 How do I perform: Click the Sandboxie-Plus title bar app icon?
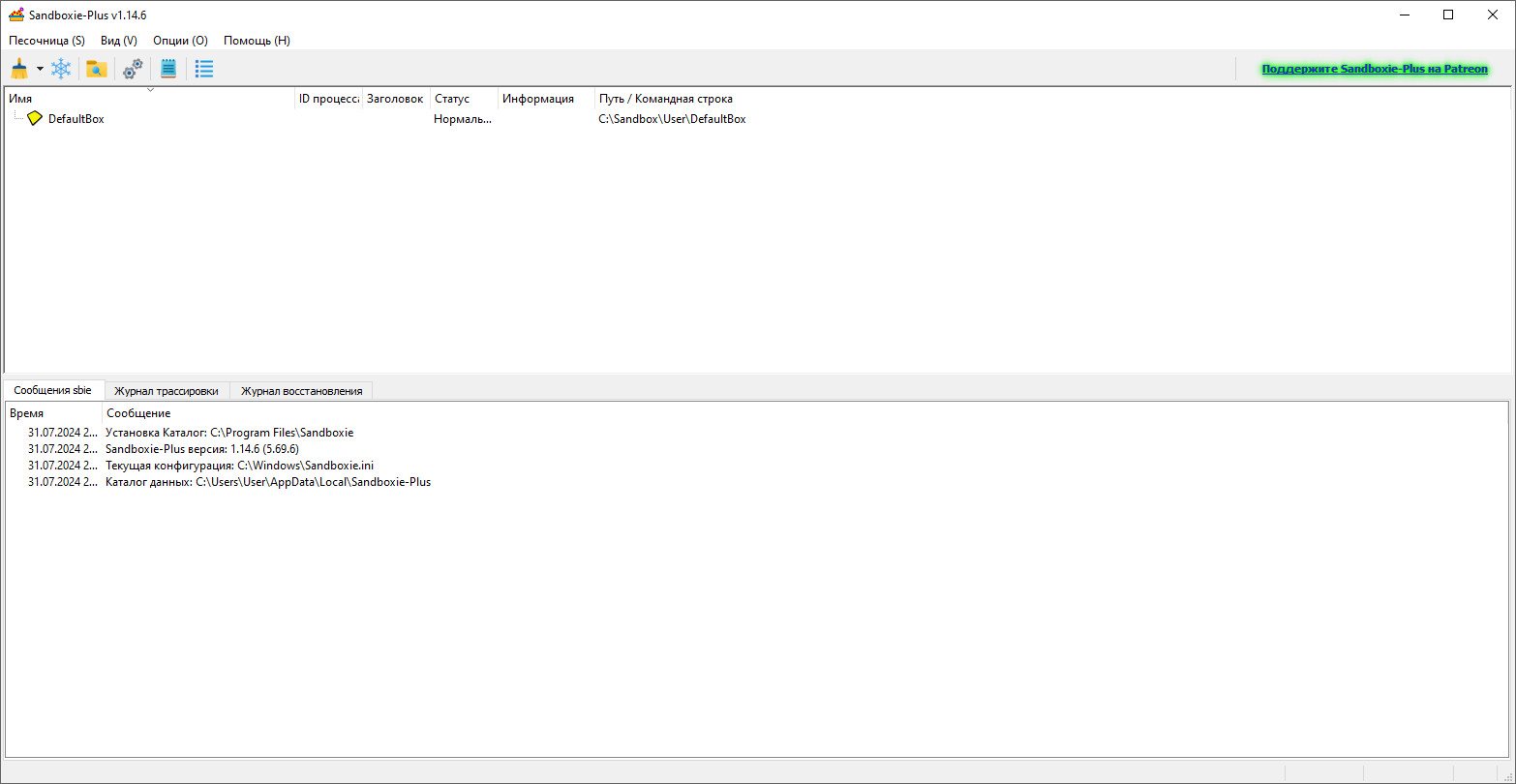point(16,15)
